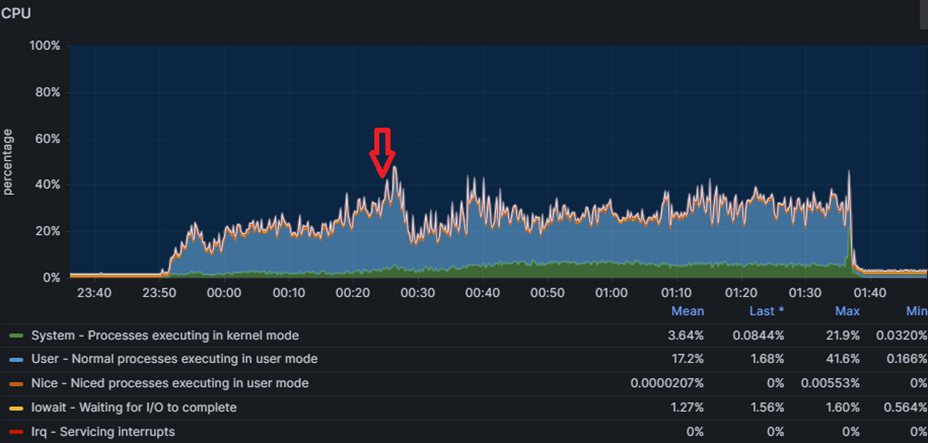Image resolution: width=928 pixels, height=443 pixels.
Task: Click the percentage axis title
Action: (x=8, y=162)
